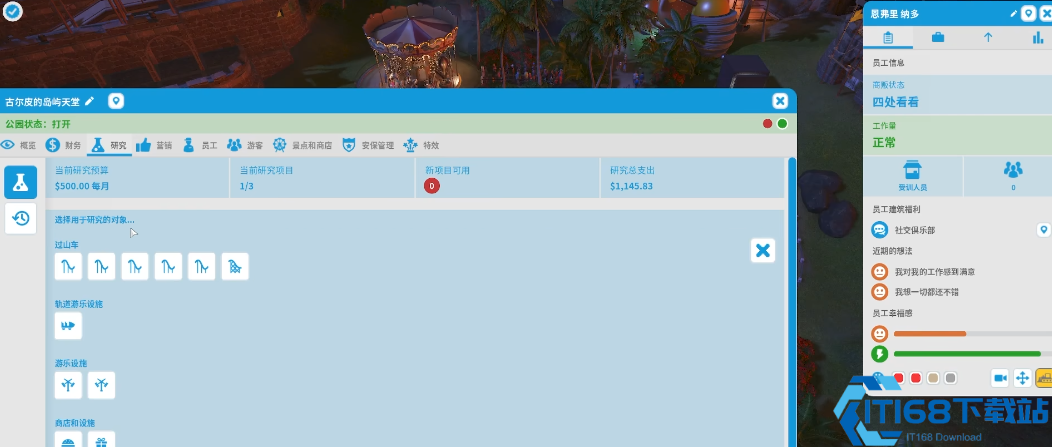This screenshot has width=1052, height=447.
Task: Switch to the 安保管理 security tab
Action: pos(368,145)
